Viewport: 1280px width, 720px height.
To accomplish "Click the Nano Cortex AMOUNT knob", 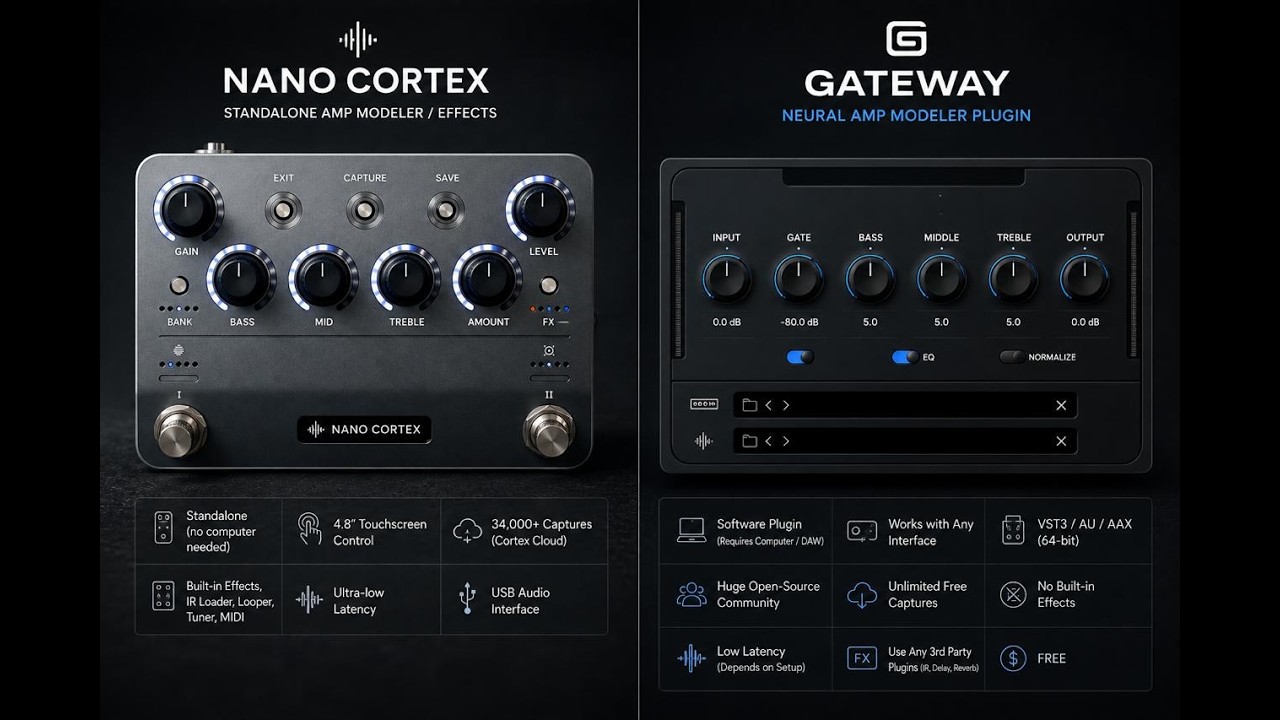I will [x=488, y=279].
